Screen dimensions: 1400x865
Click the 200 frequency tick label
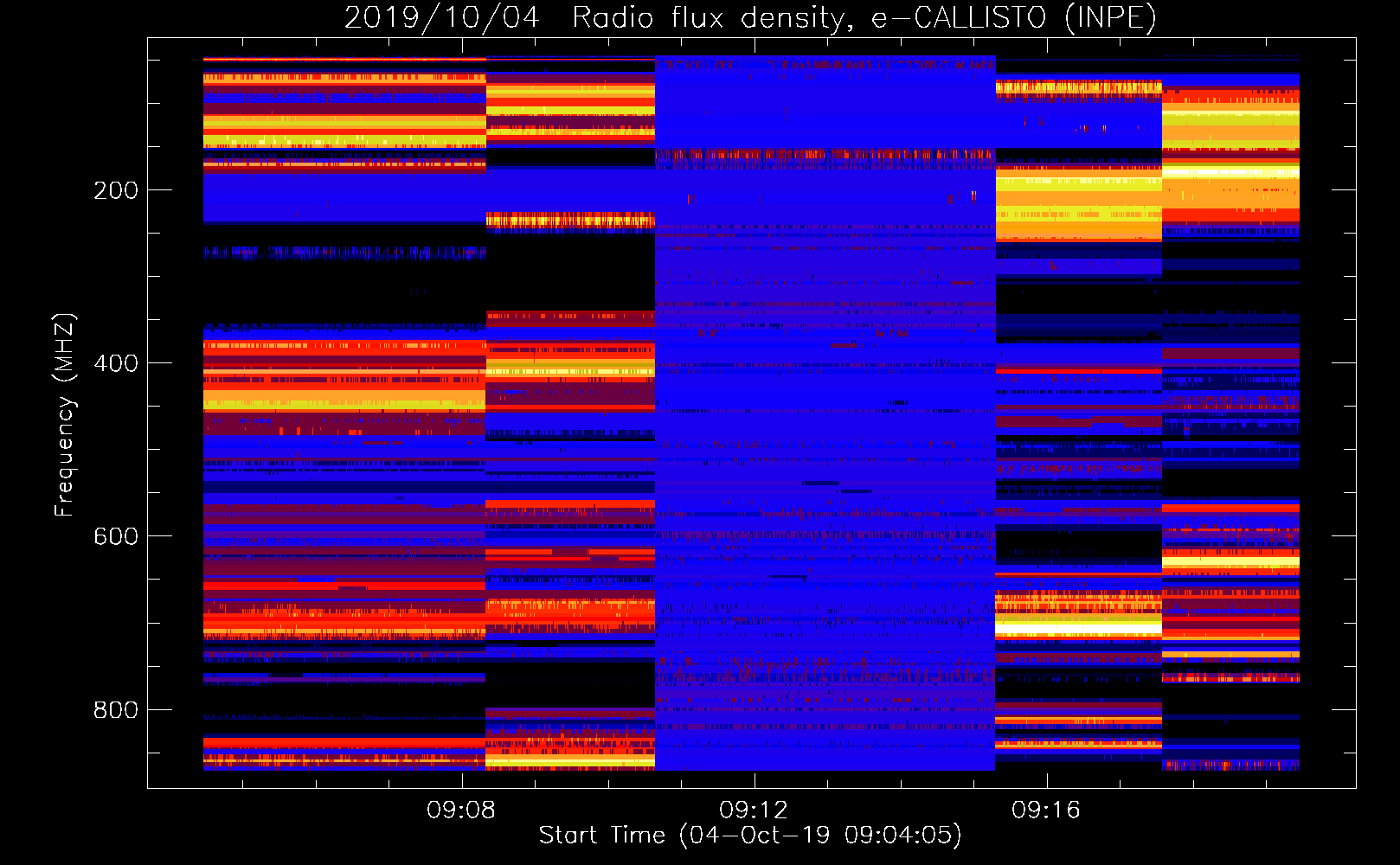116,190
